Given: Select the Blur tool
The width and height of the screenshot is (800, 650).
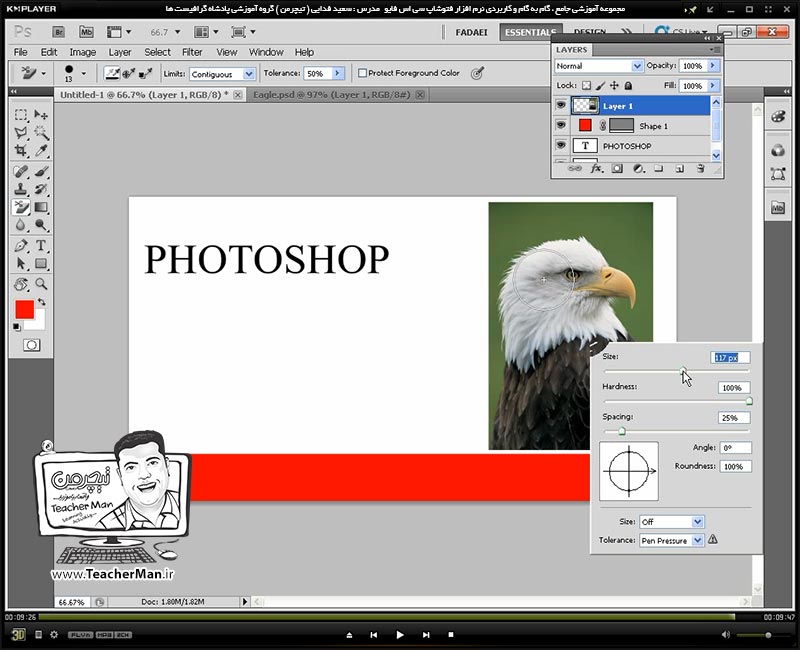Looking at the screenshot, I should point(21,225).
